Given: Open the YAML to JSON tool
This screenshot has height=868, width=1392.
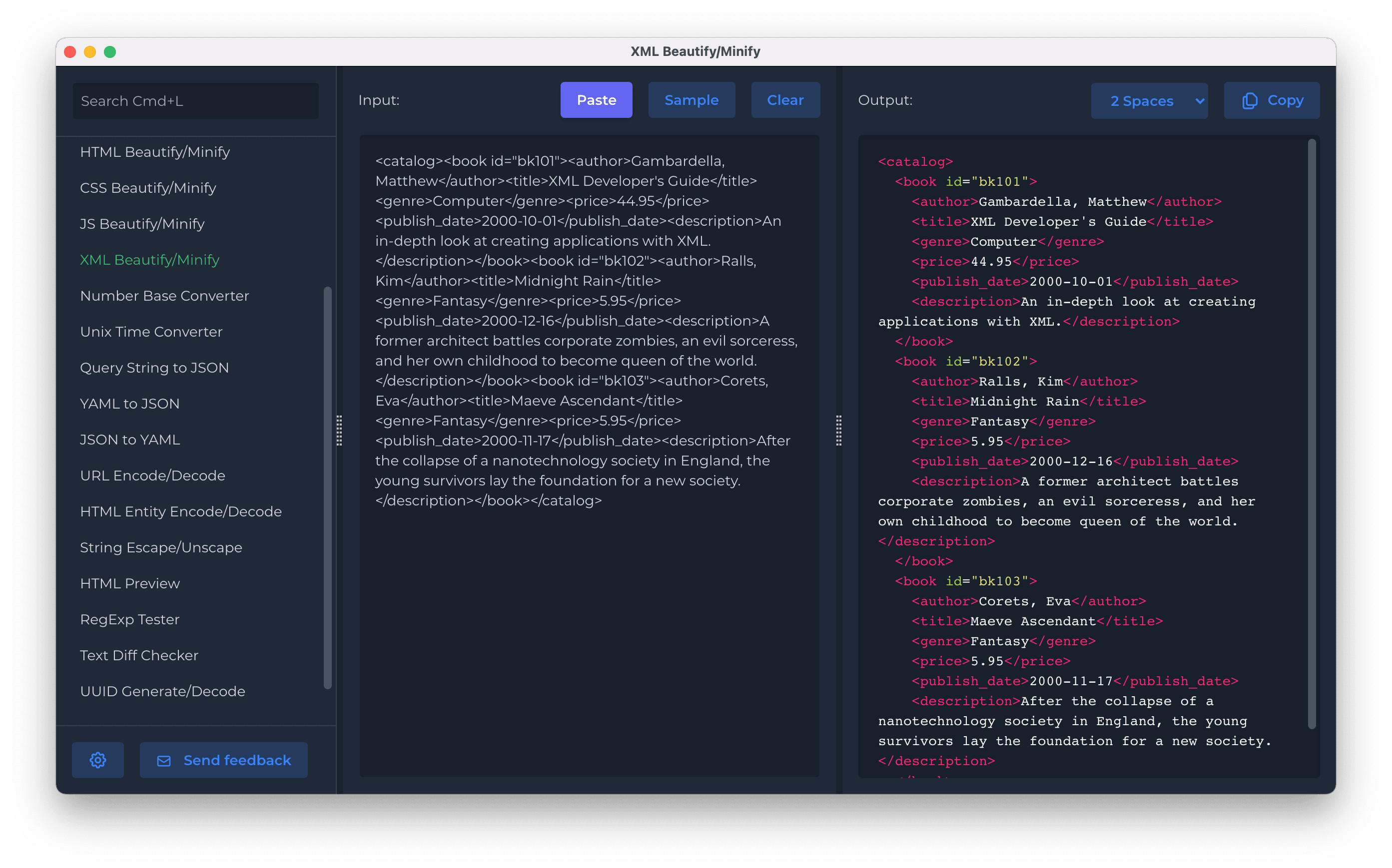Looking at the screenshot, I should coord(130,403).
